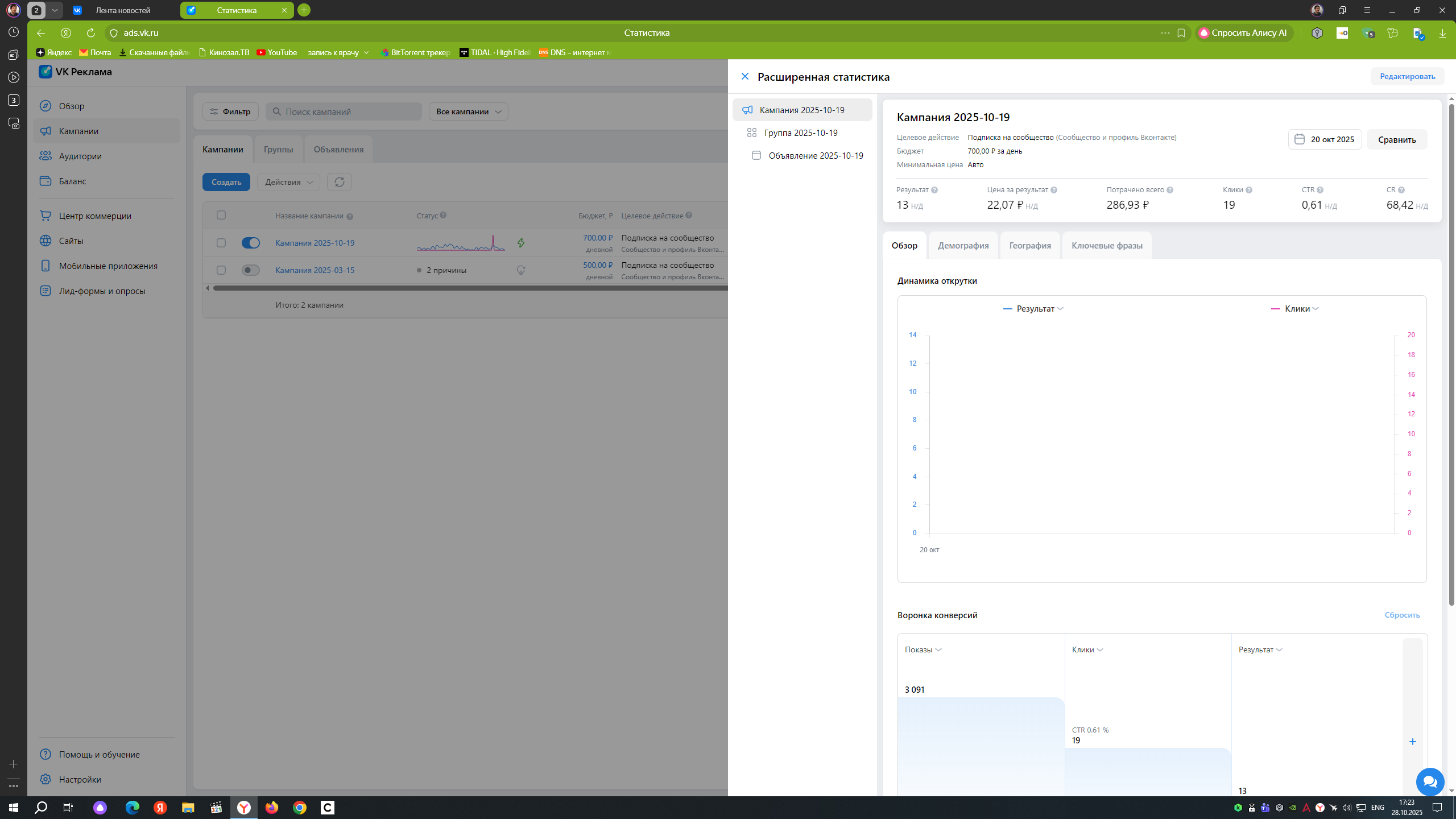1456x819 pixels.
Task: Click the horizontal scrollbar of campaigns table
Action: (x=470, y=288)
